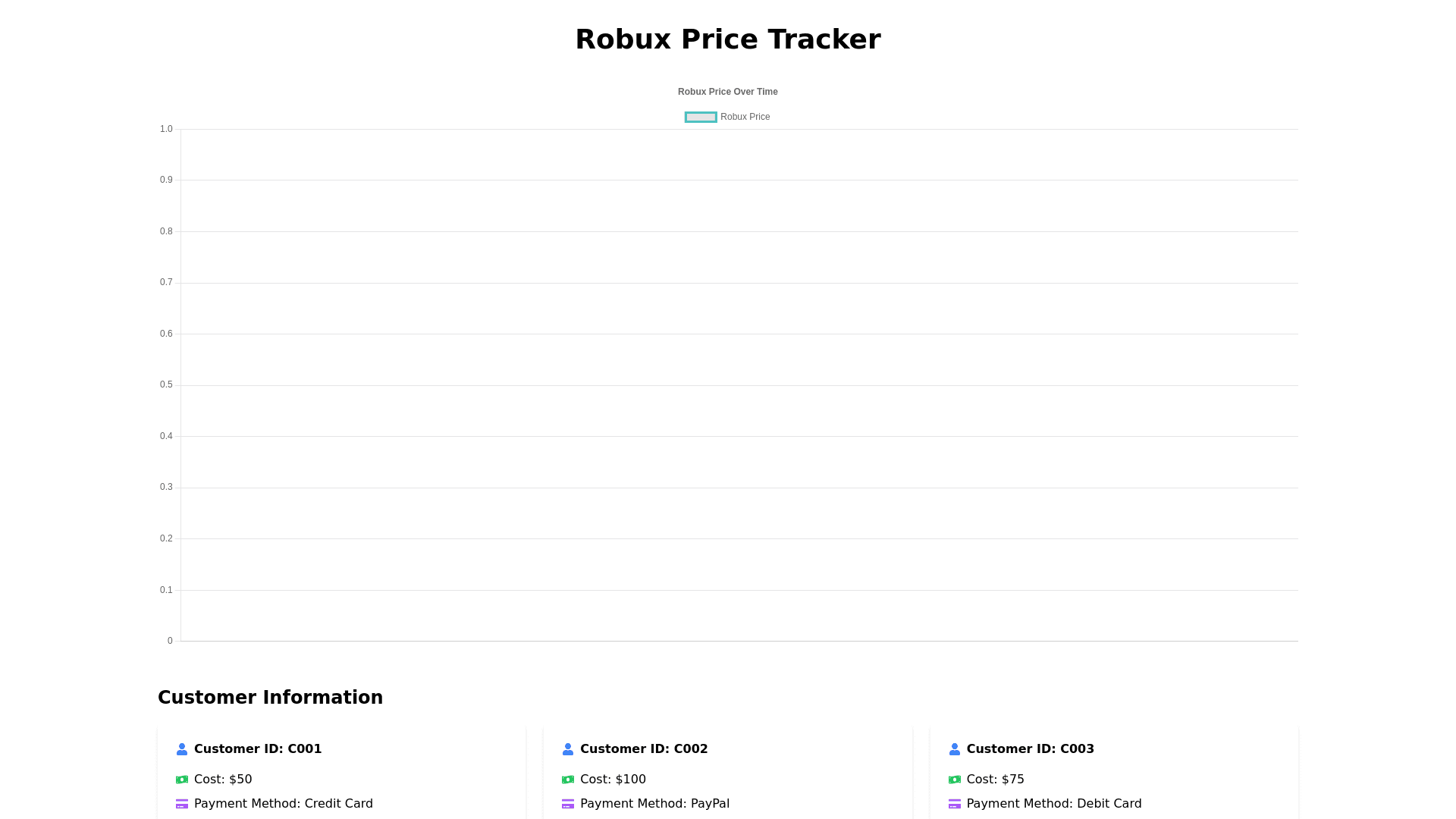This screenshot has width=1456, height=819.
Task: Click the Payment Method: PayPal text
Action: point(654,804)
